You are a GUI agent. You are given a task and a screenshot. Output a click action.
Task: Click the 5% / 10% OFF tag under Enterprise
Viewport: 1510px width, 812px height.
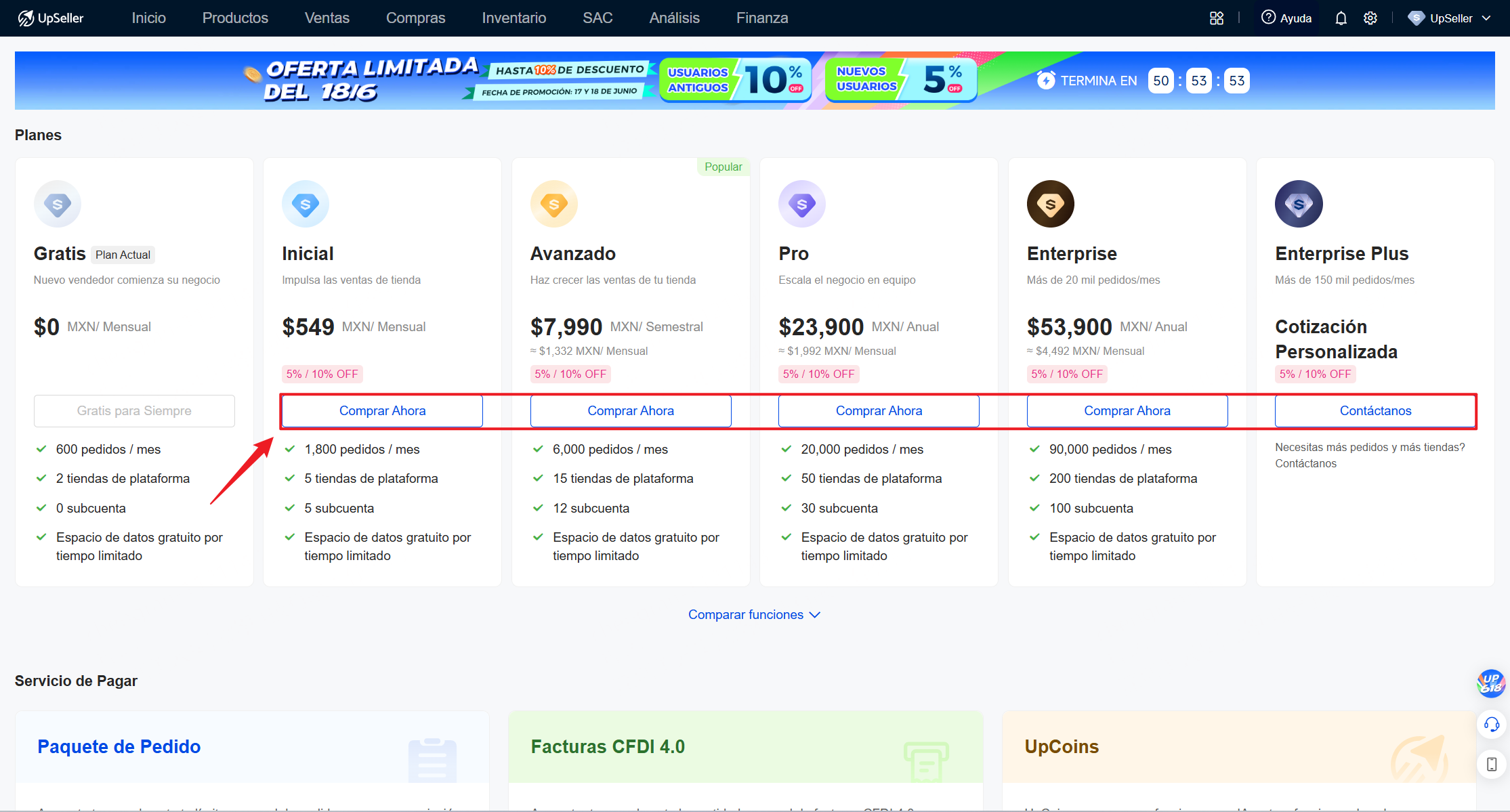[1067, 375]
